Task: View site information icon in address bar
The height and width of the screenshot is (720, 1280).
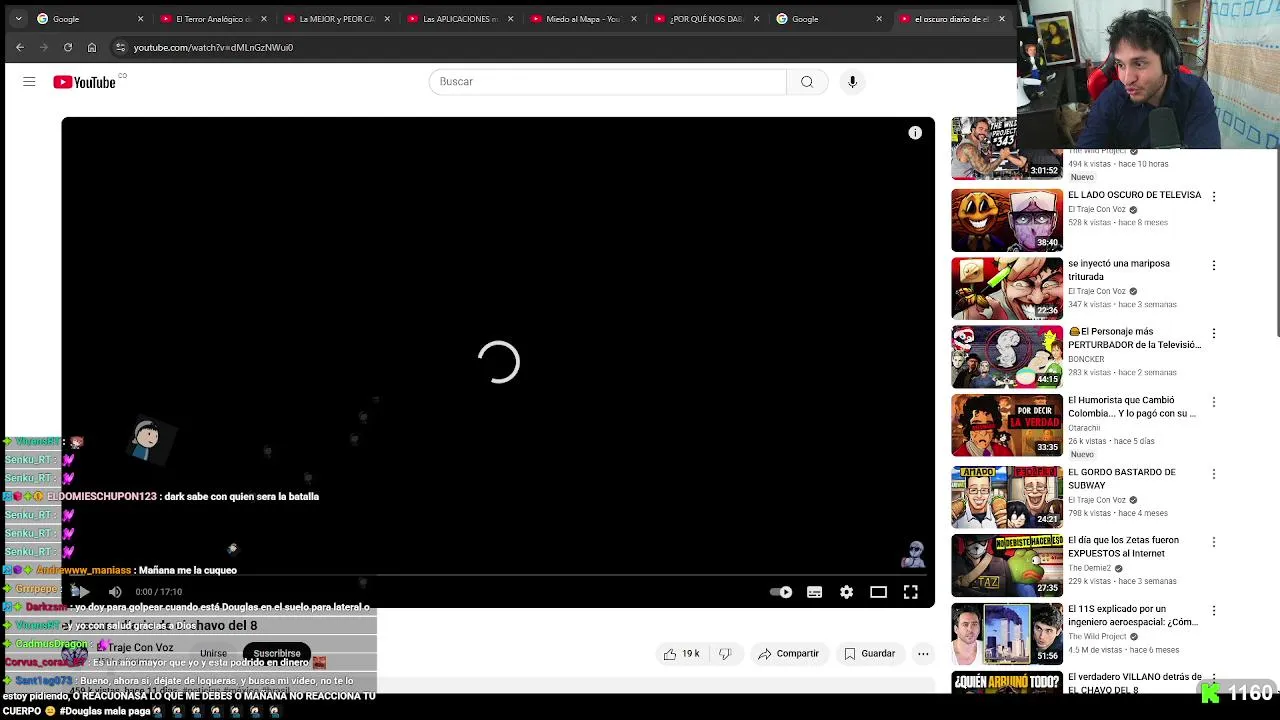Action: [120, 47]
